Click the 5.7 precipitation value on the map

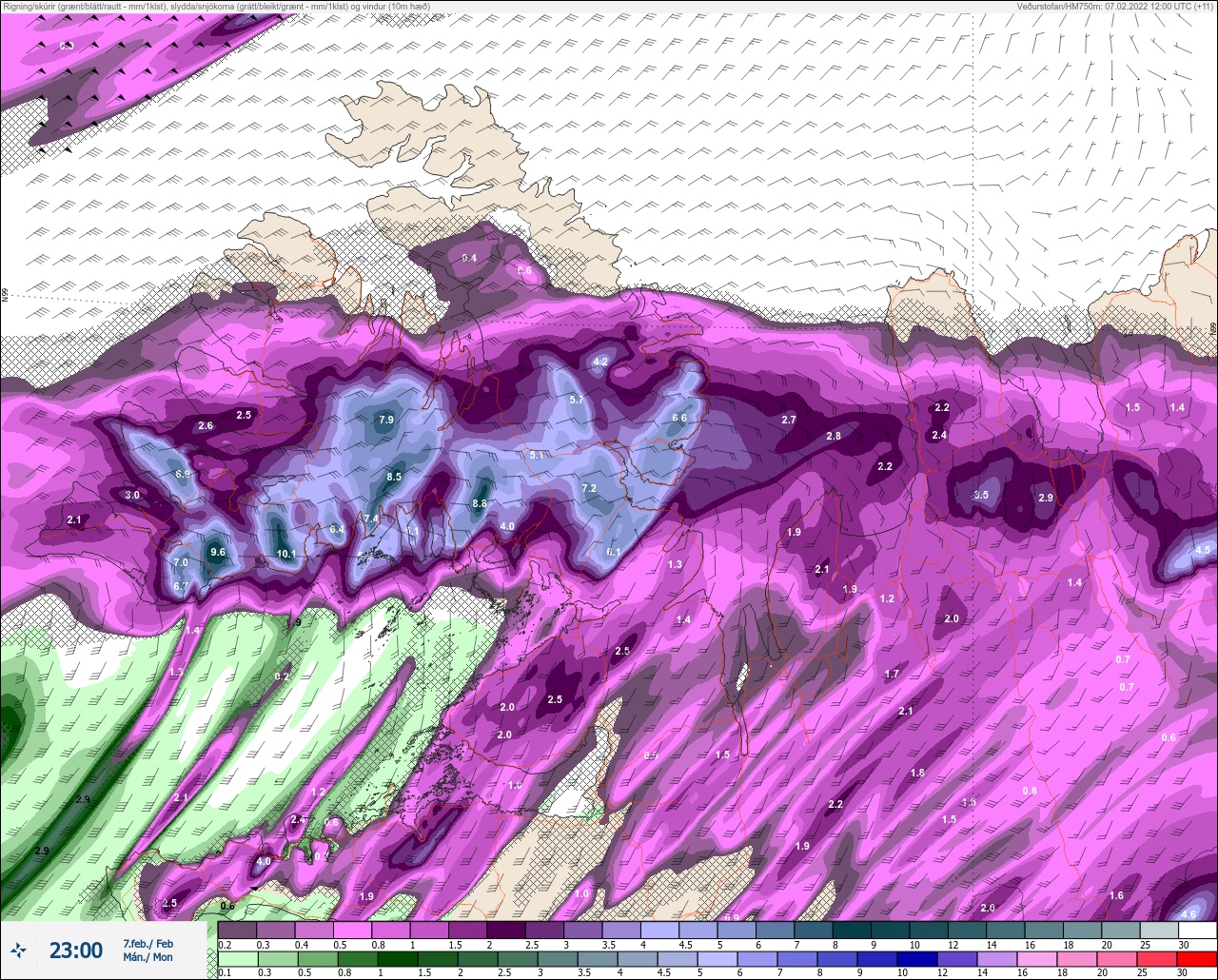click(577, 400)
